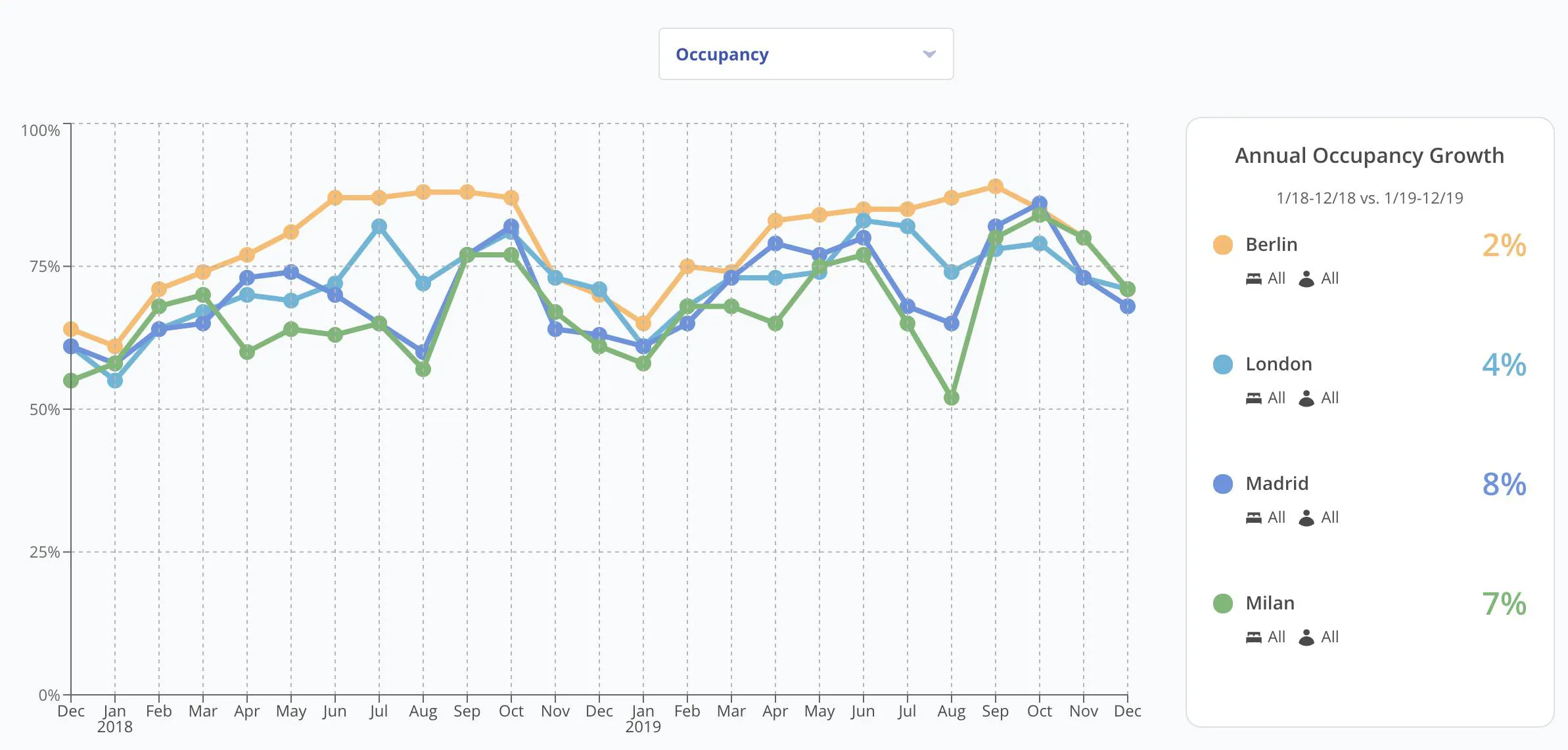Click the bed icon under Madrid

pos(1253,518)
